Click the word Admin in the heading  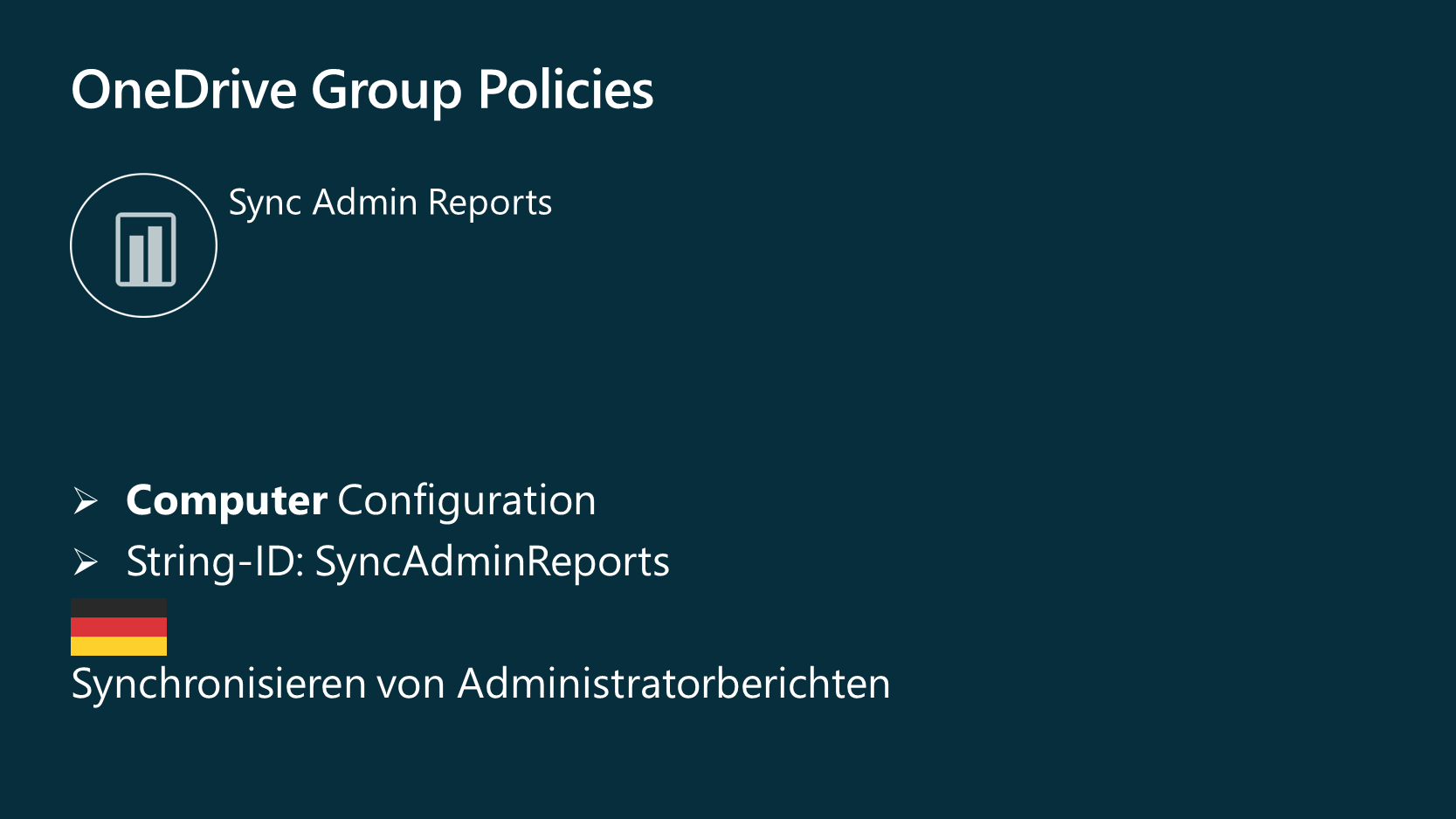point(365,203)
